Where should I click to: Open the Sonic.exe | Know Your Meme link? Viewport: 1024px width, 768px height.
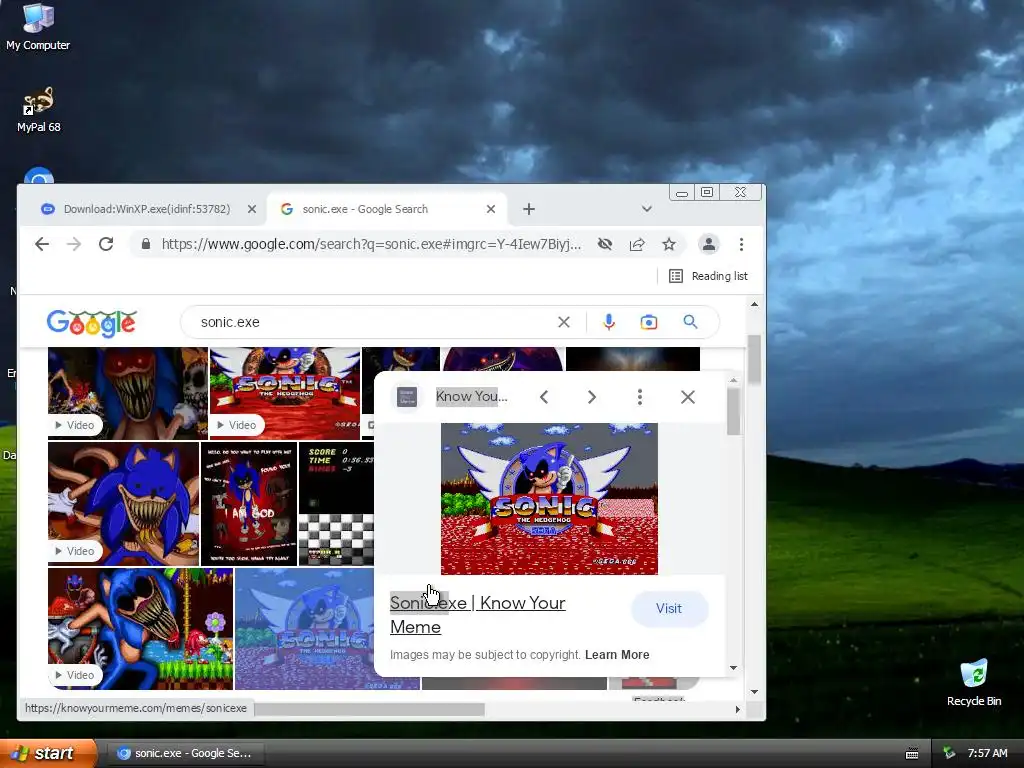[477, 615]
